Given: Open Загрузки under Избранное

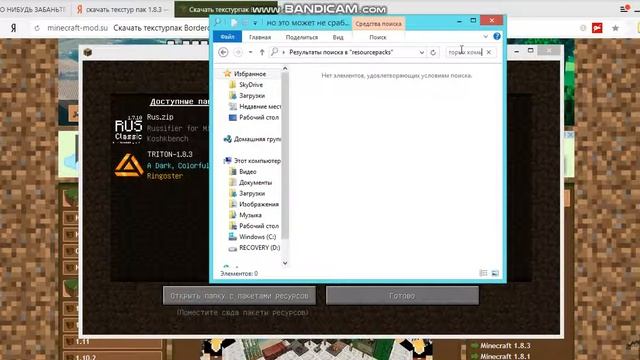Looking at the screenshot, I should [x=252, y=96].
